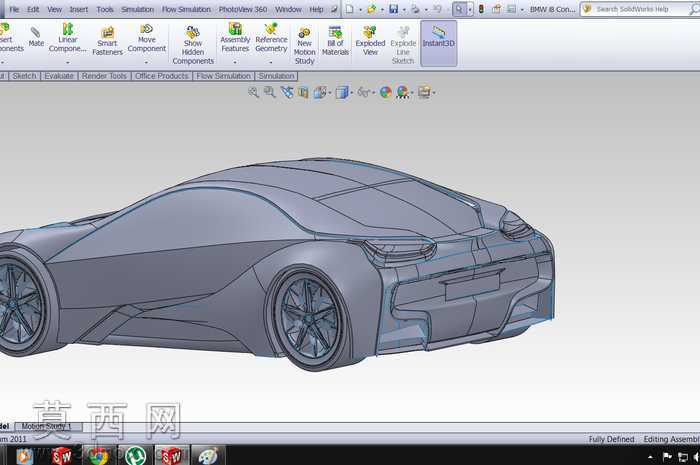Click Rebuild traffic light icon

click(x=481, y=9)
